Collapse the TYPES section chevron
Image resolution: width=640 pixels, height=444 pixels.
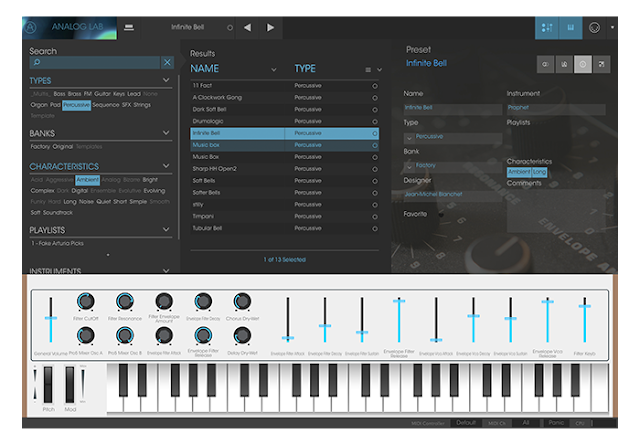[166, 80]
